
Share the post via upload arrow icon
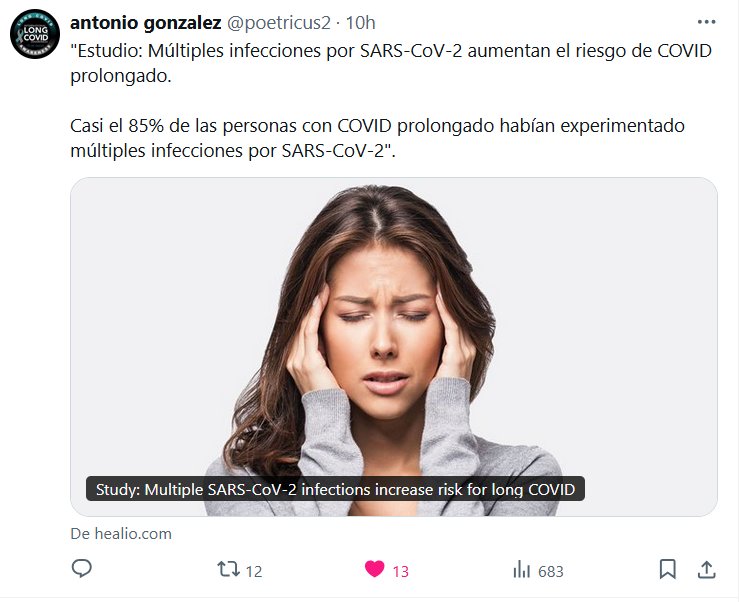pos(706,569)
